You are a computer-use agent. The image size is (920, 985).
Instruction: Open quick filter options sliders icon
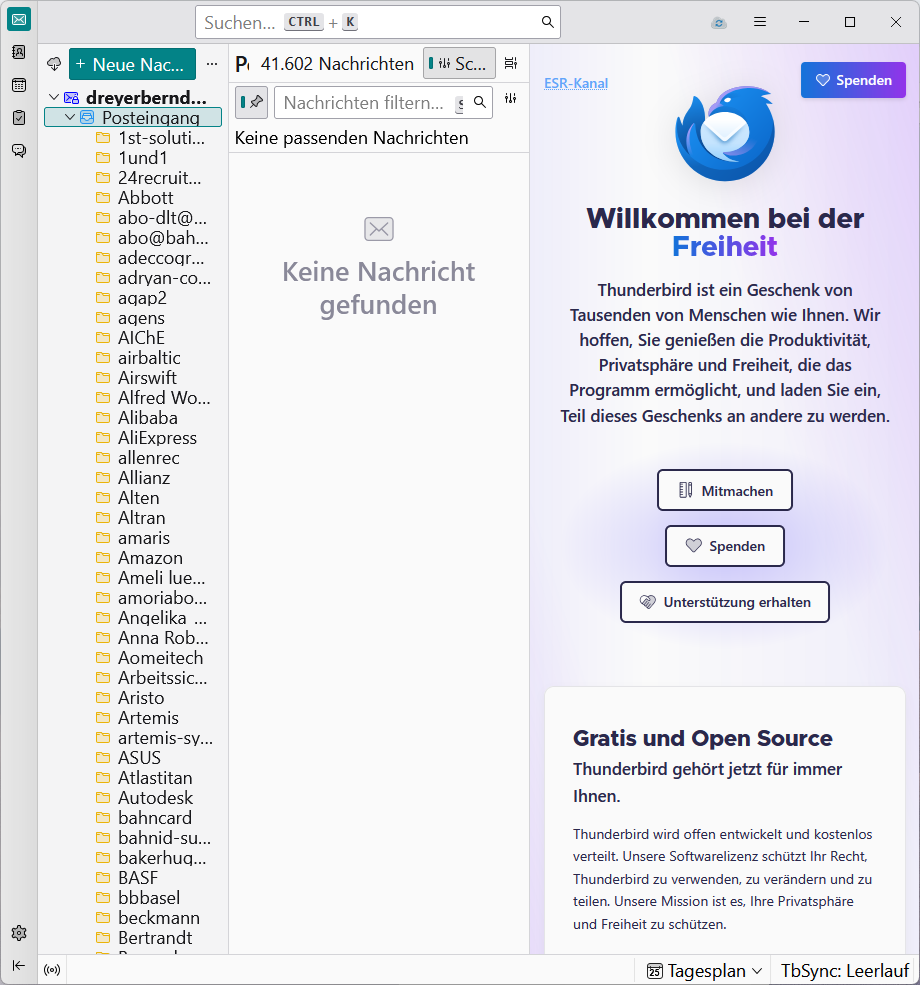pos(511,99)
